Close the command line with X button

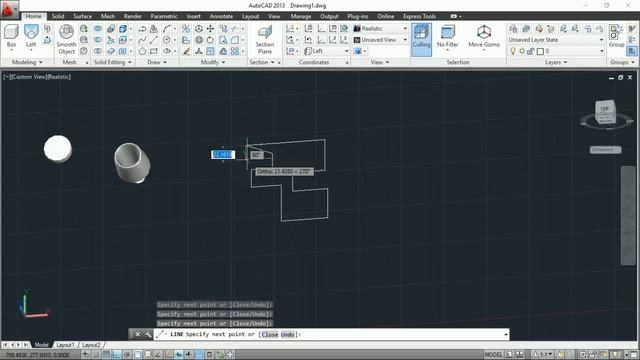coord(138,334)
